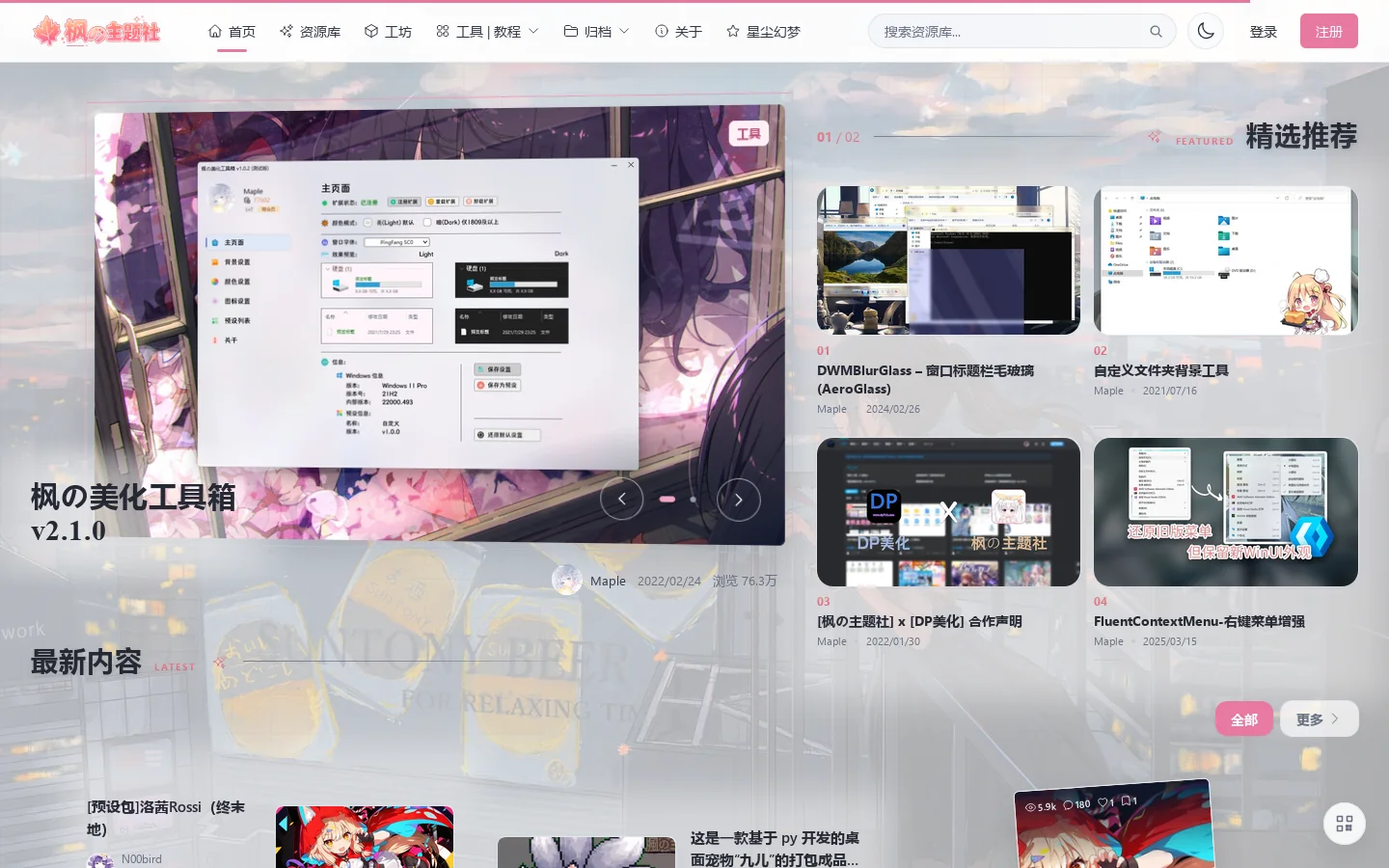
Task: Click the 工具 tag on the carousel
Action: point(749,134)
